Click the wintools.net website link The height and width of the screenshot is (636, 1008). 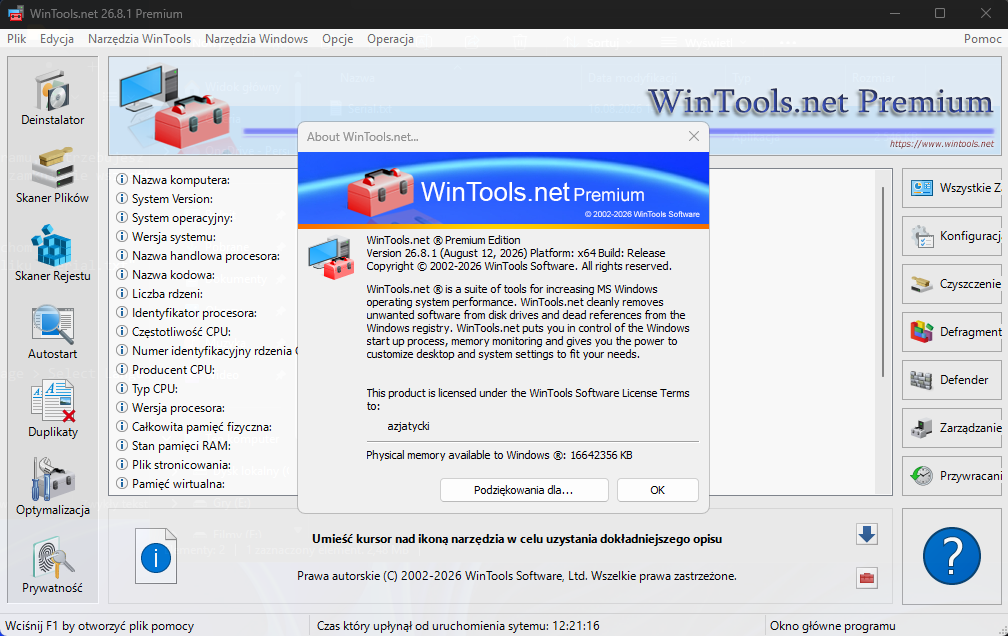click(x=942, y=144)
